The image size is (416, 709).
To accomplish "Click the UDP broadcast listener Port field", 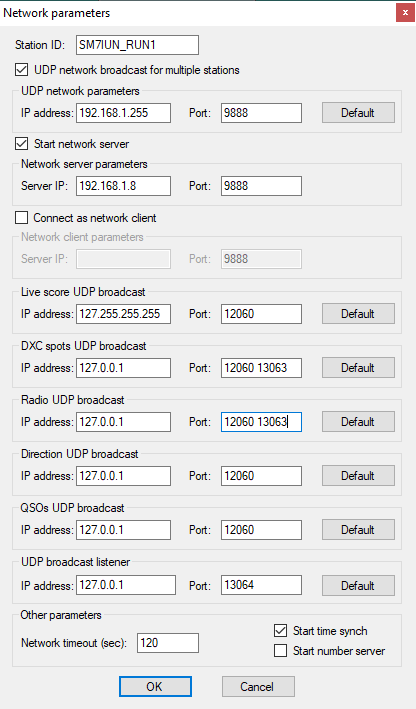I will click(261, 585).
